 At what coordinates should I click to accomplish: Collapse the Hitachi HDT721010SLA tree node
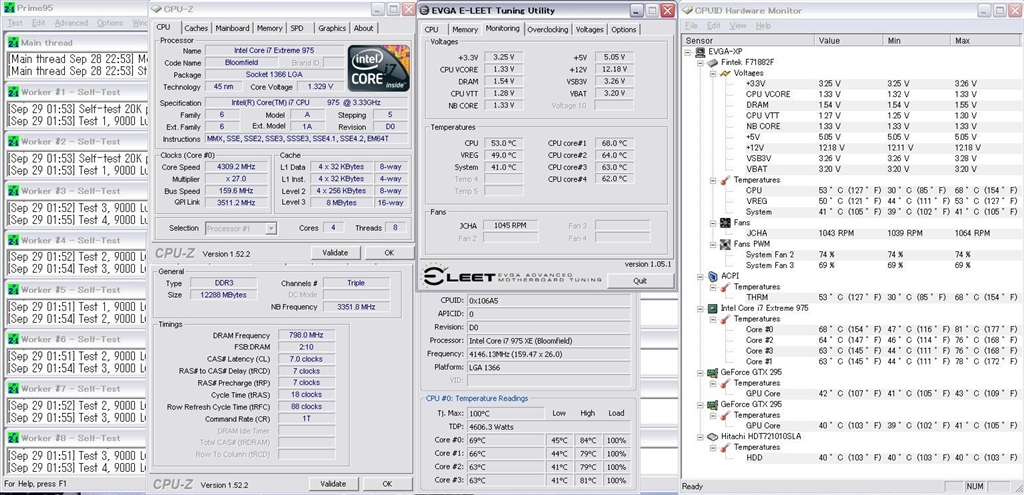700,437
